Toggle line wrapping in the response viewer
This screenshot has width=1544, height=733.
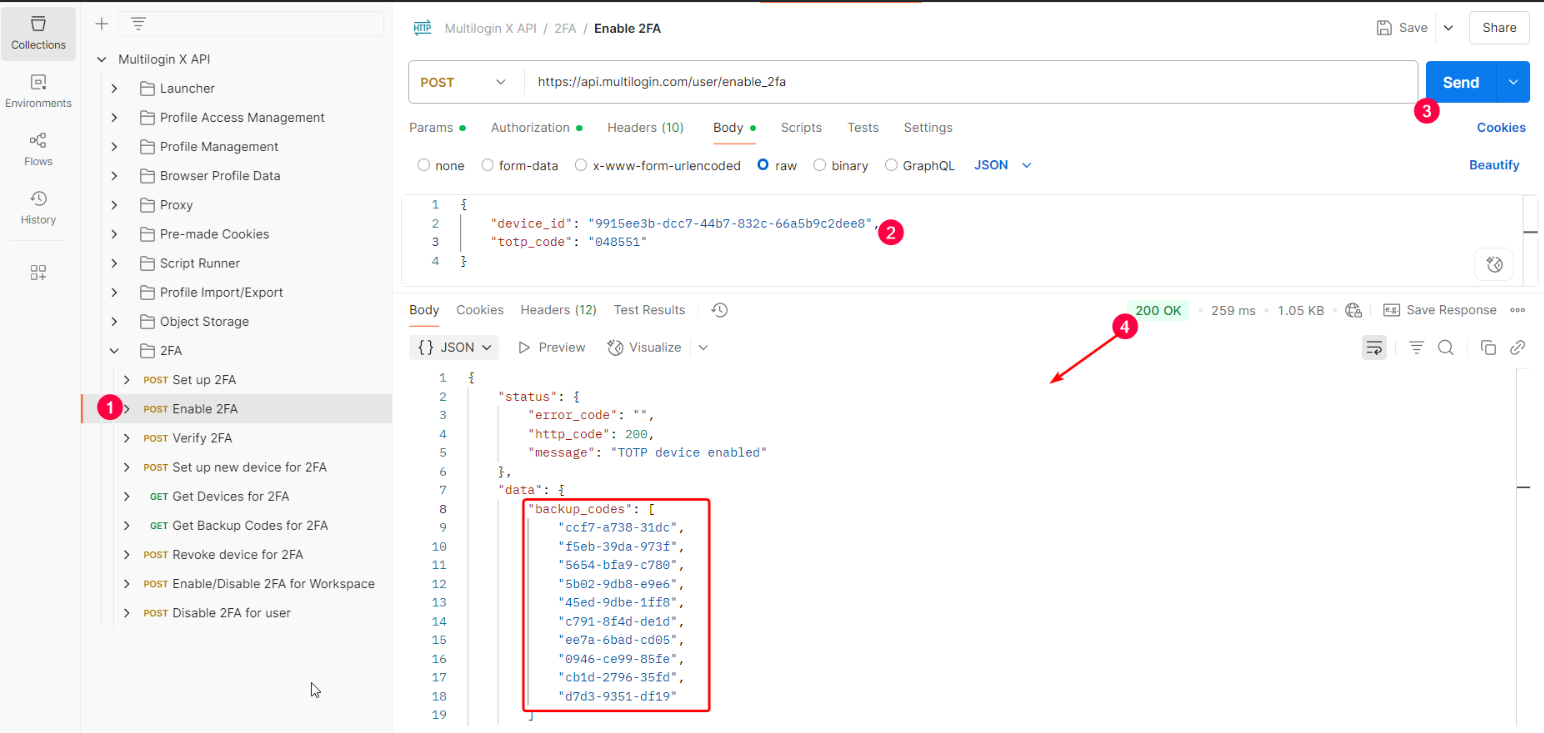pos(1374,347)
